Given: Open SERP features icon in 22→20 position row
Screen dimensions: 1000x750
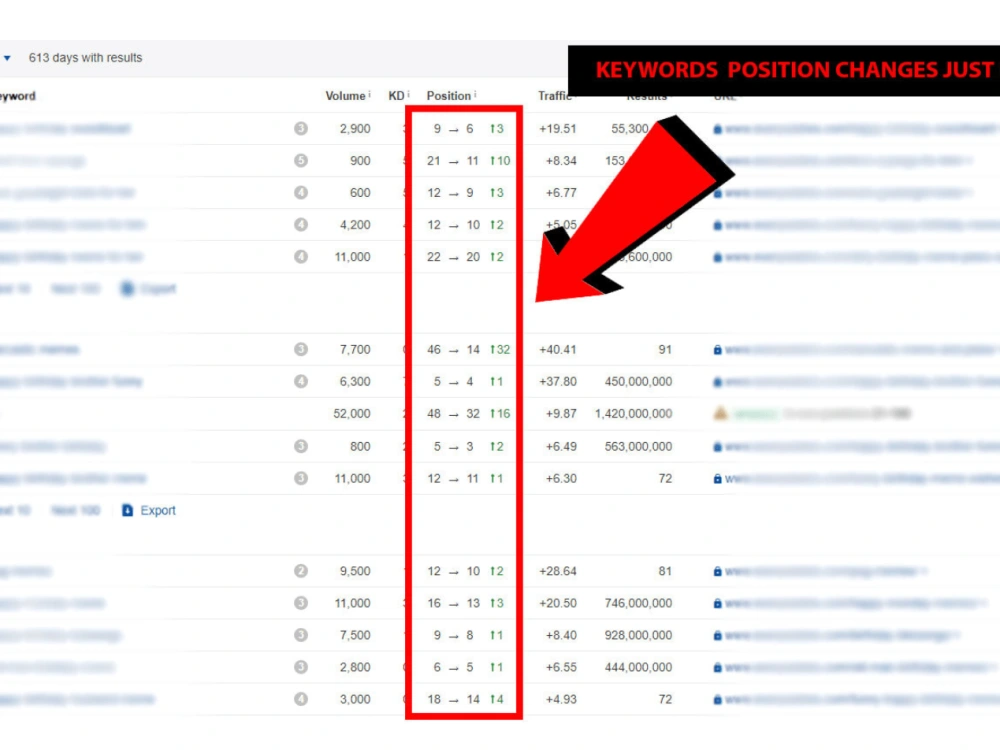Looking at the screenshot, I should pos(301,257).
